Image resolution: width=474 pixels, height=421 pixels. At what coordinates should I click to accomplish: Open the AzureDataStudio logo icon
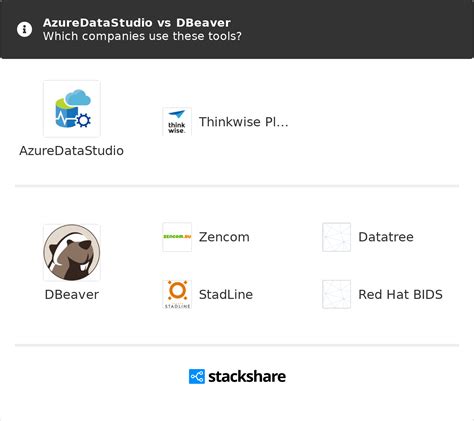pyautogui.click(x=72, y=109)
